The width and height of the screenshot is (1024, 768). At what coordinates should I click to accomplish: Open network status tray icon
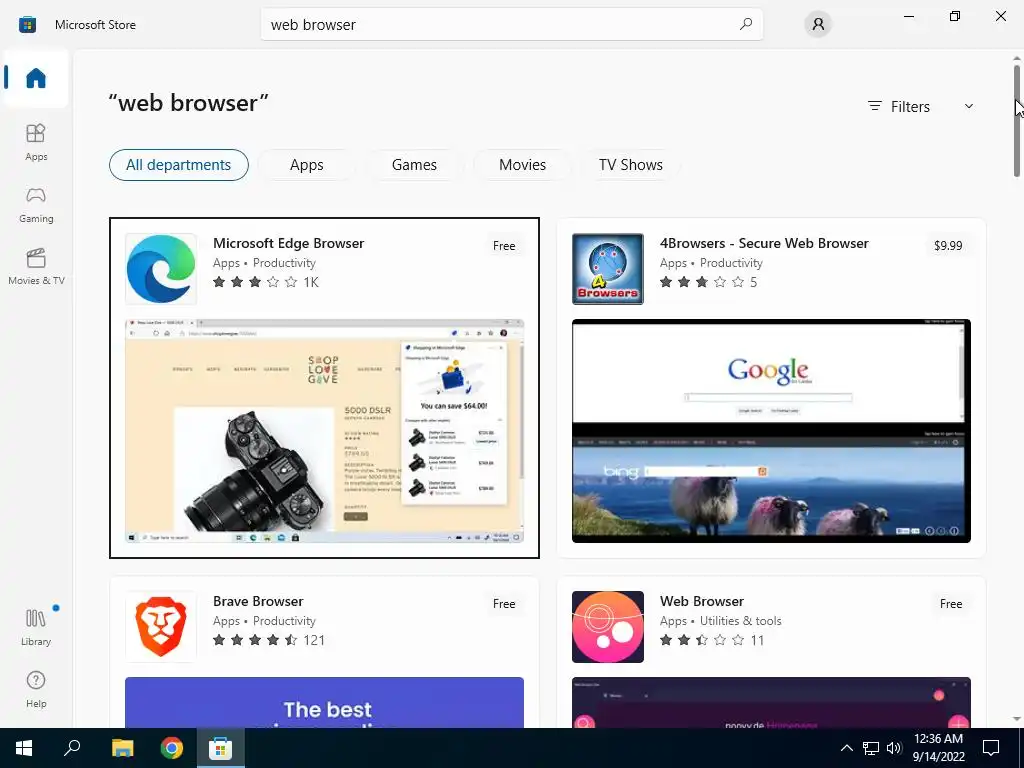click(871, 748)
